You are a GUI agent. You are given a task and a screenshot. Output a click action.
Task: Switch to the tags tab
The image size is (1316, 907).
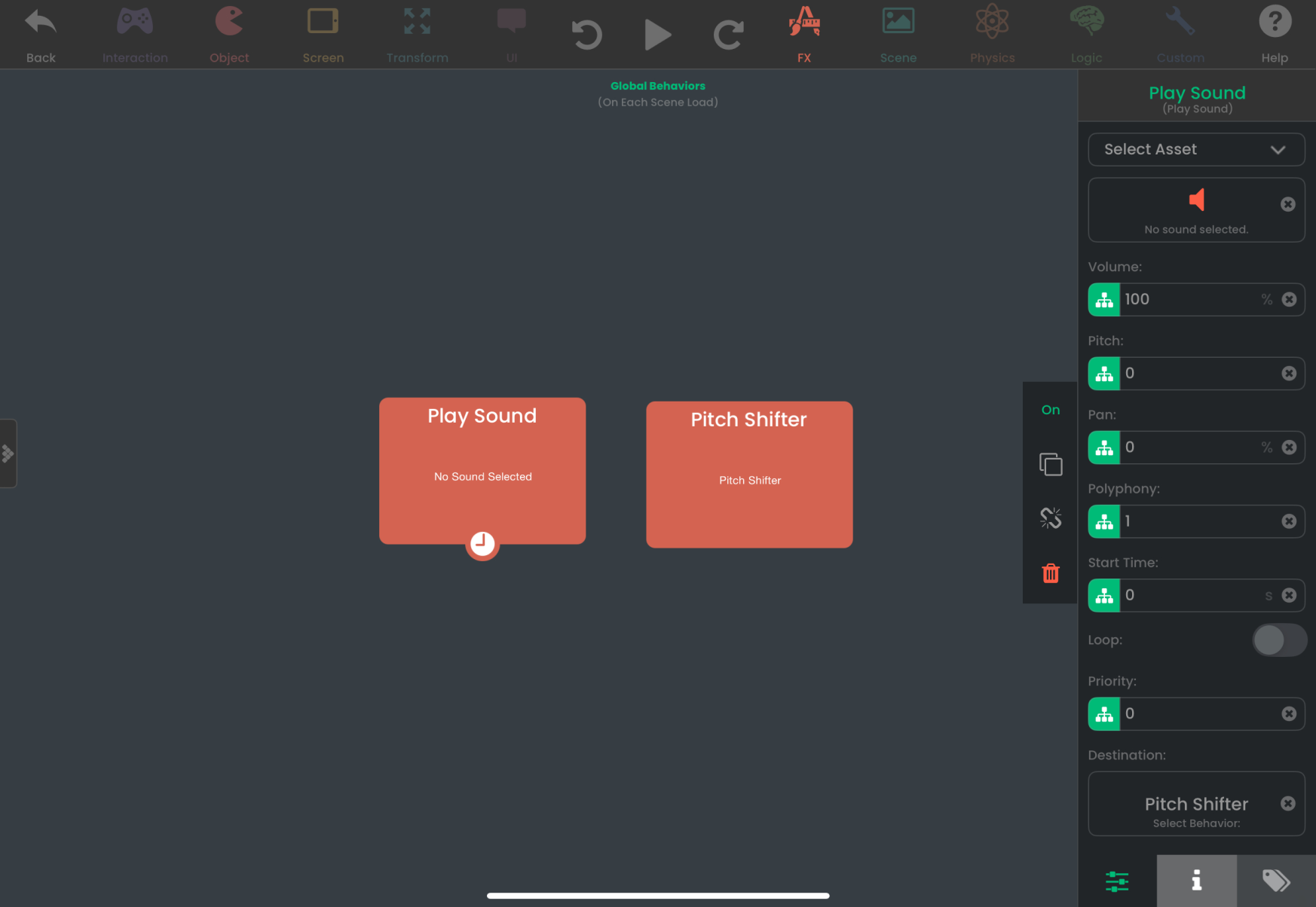click(x=1275, y=881)
